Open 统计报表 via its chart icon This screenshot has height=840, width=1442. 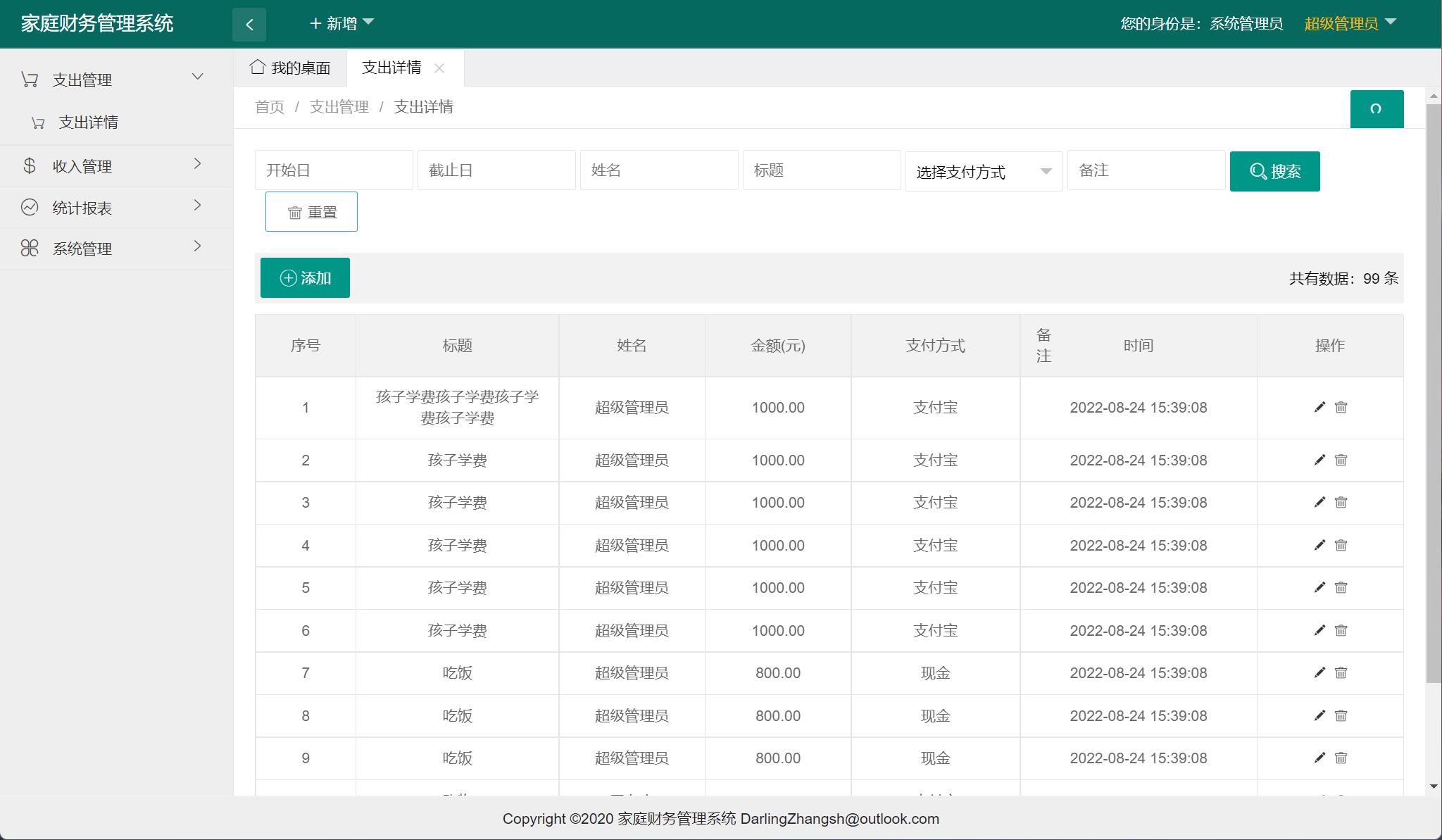pos(29,206)
